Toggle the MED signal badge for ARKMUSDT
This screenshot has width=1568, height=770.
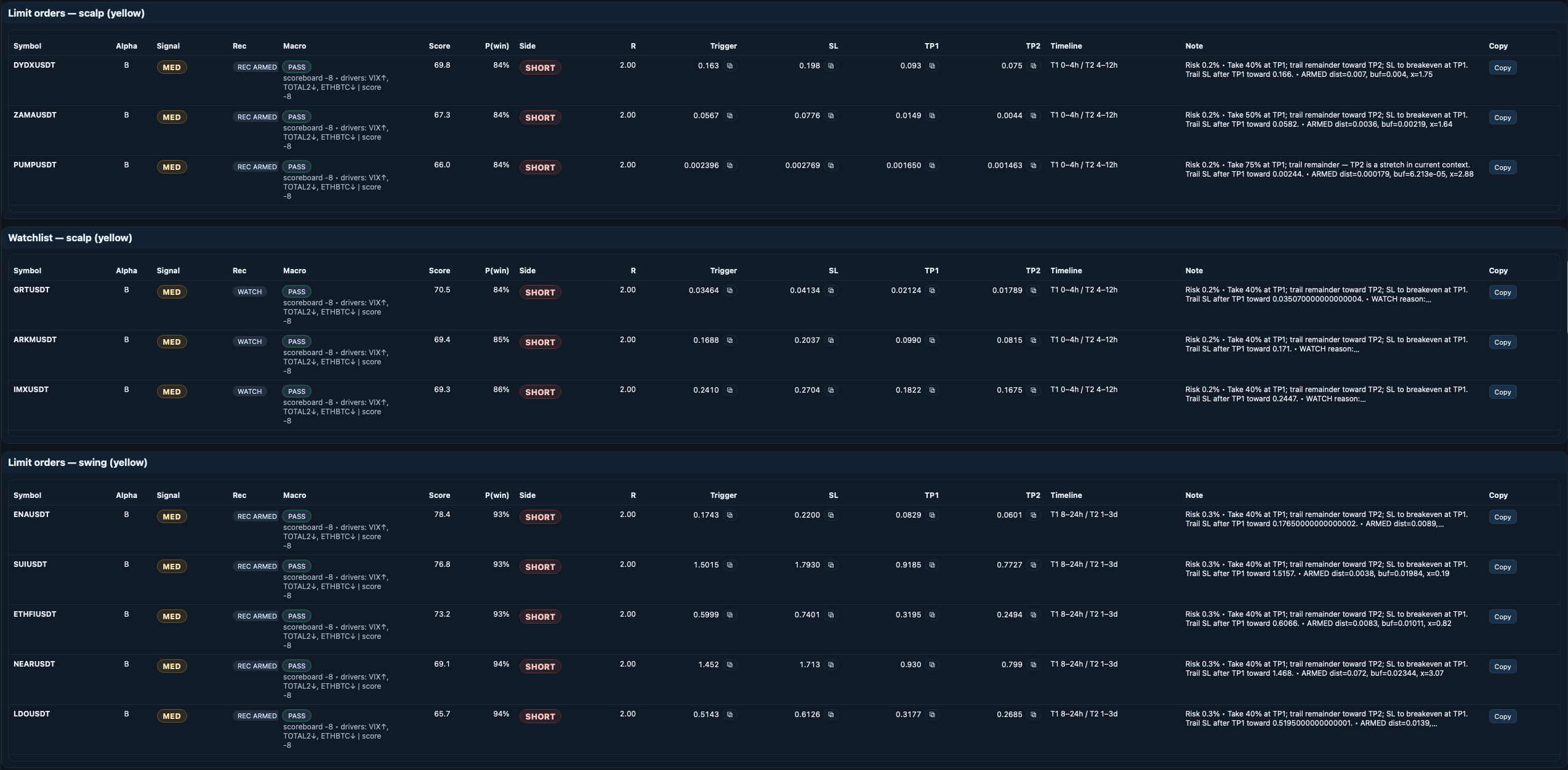coord(172,342)
